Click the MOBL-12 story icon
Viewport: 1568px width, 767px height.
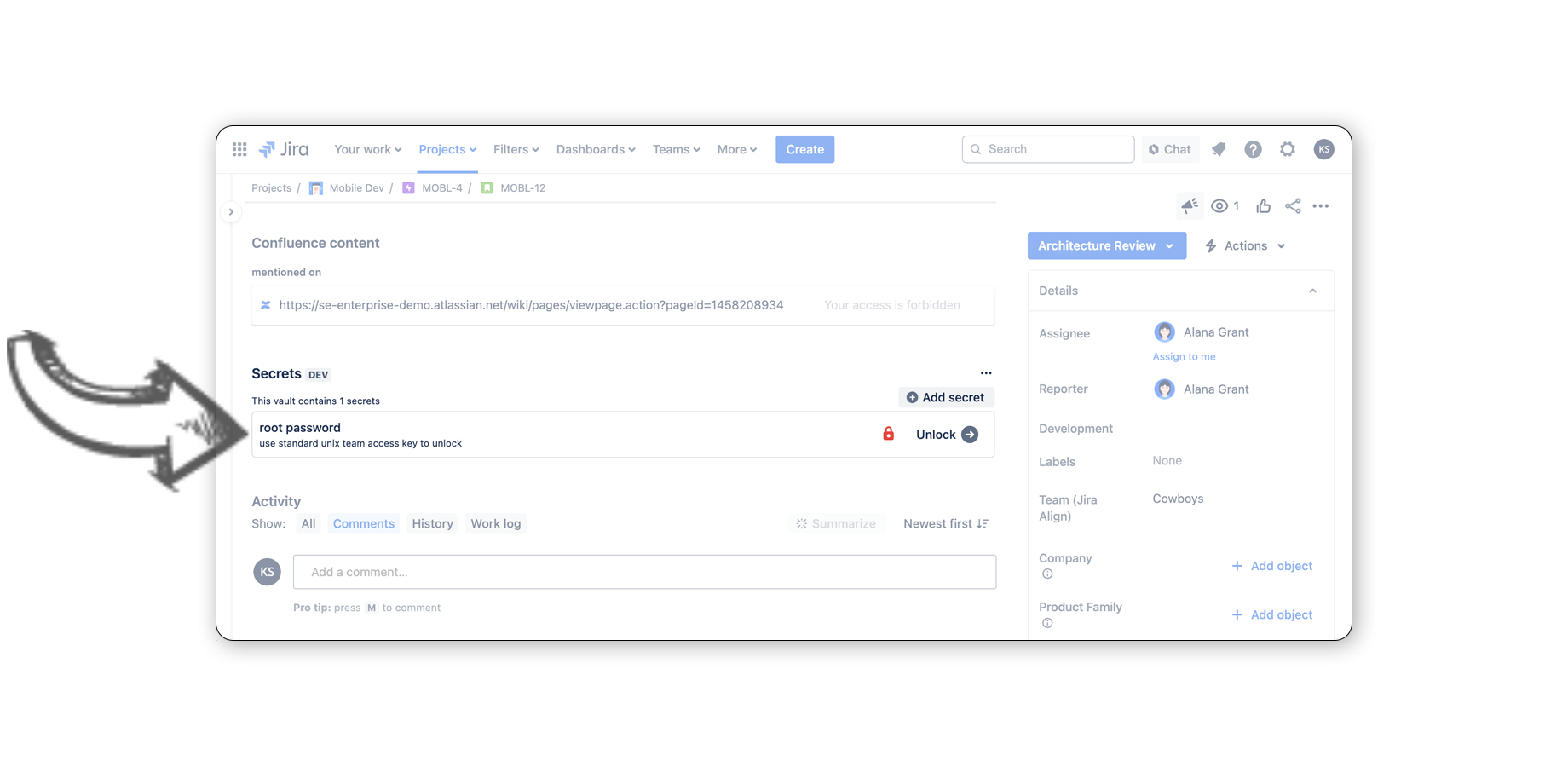(487, 188)
